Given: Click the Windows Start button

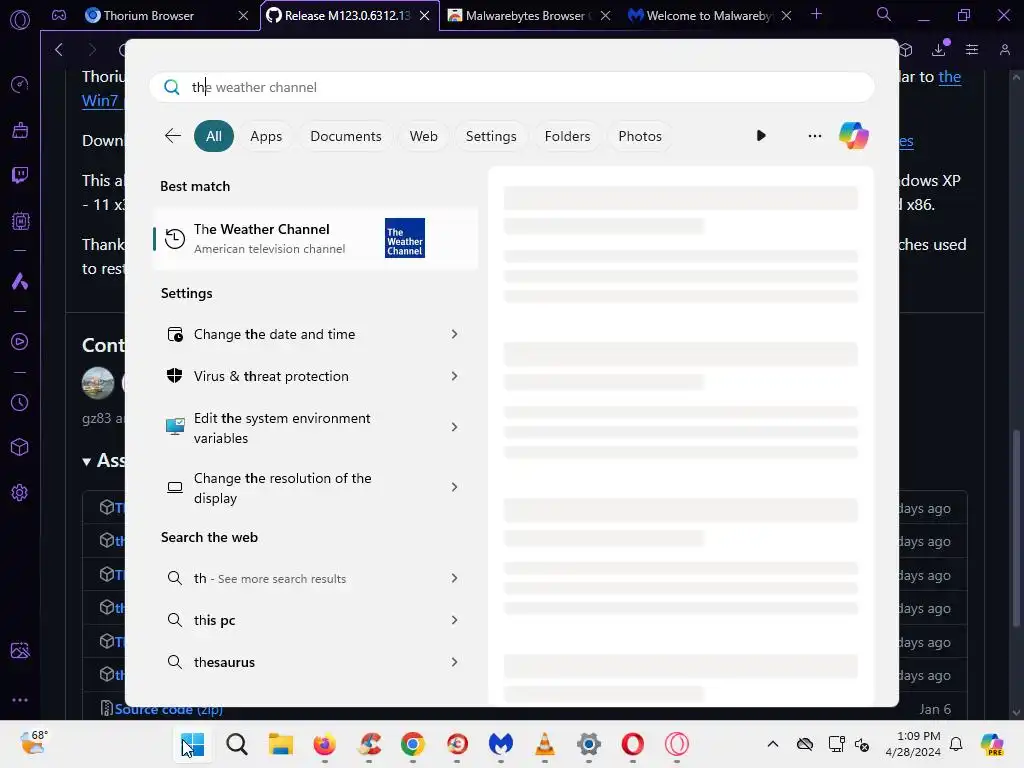Looking at the screenshot, I should (x=193, y=744).
